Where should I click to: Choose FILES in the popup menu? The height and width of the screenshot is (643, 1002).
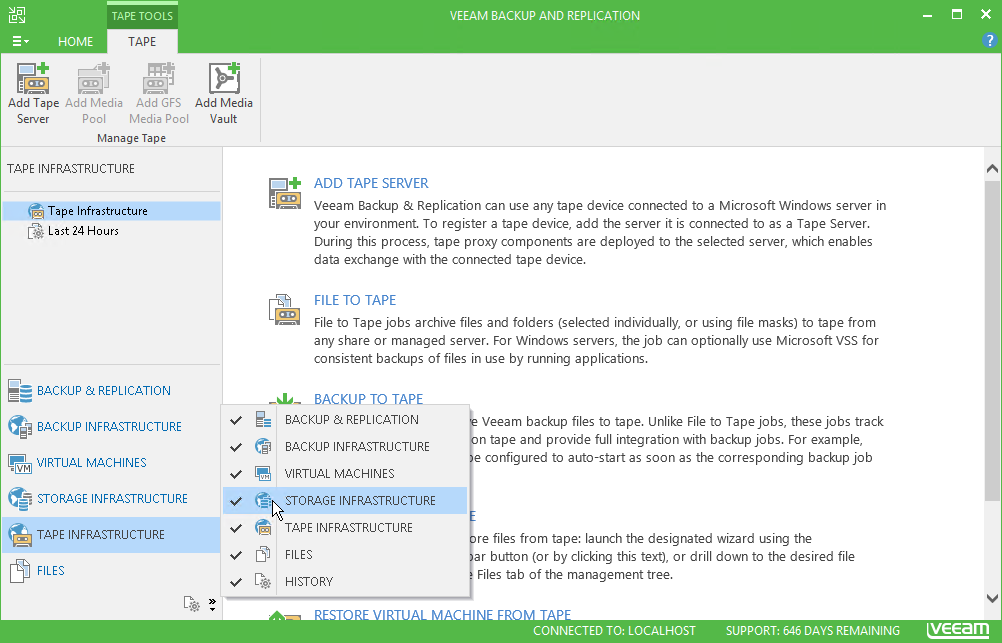coord(345,555)
